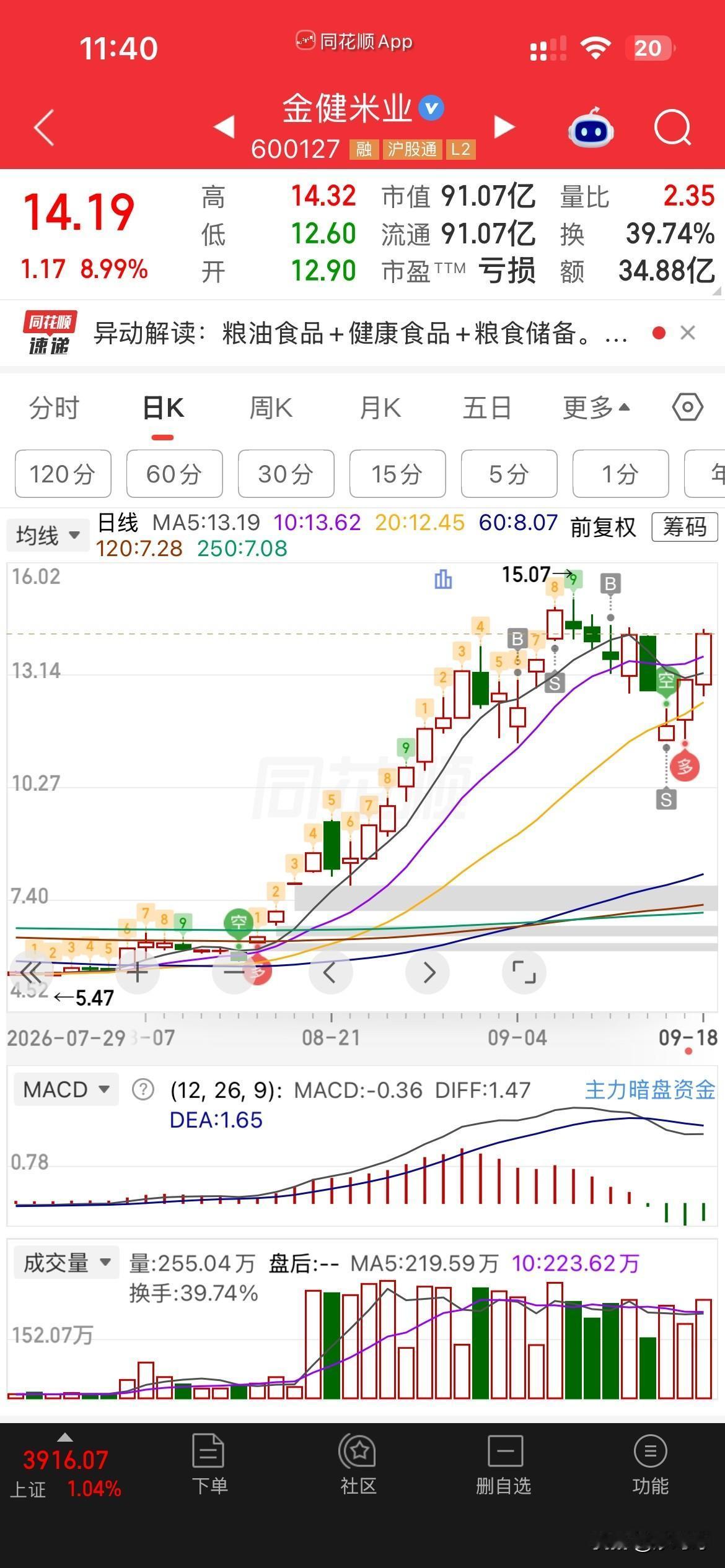725x1568 pixels.
Task: Open MACD help question mark
Action: coord(143,1089)
